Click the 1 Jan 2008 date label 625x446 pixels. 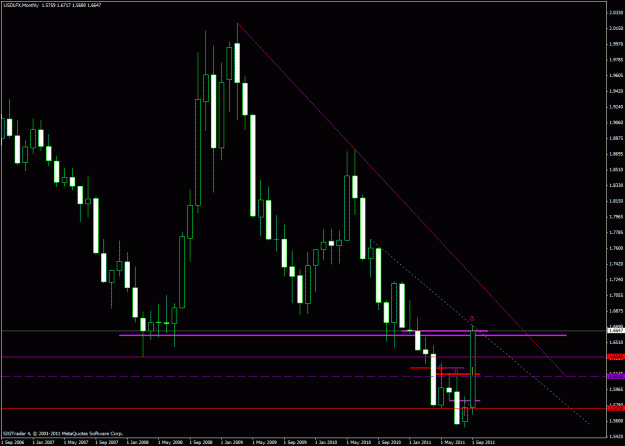[x=136, y=442]
